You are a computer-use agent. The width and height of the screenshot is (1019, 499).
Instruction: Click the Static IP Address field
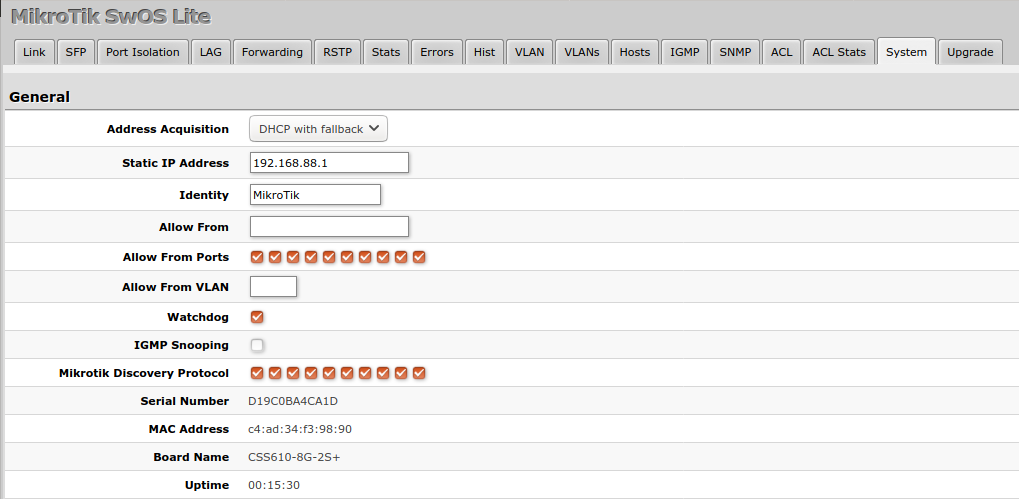(329, 162)
